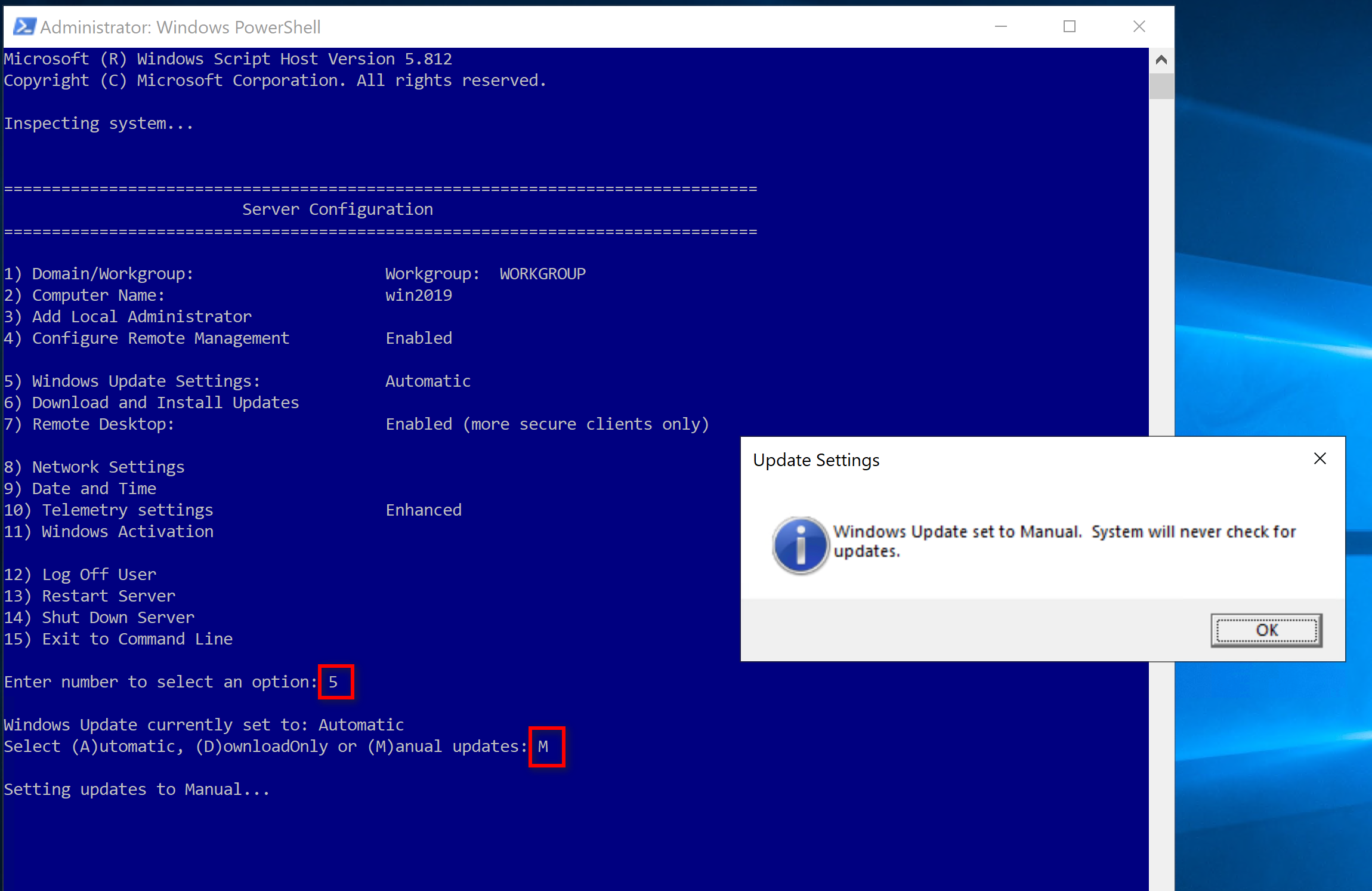
Task: Click the blue information icon in dialog
Action: tap(800, 545)
